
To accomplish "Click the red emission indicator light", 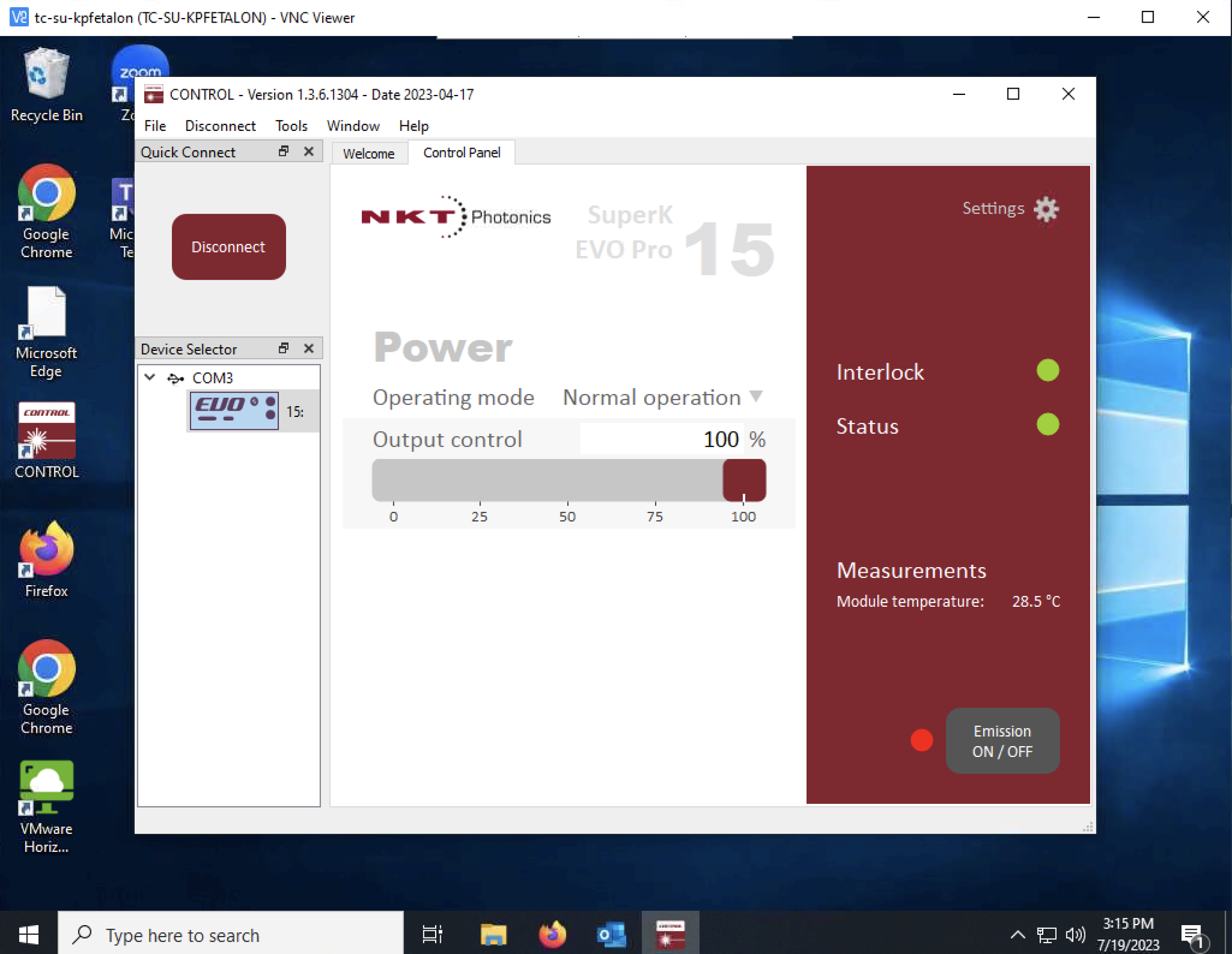I will (x=921, y=740).
